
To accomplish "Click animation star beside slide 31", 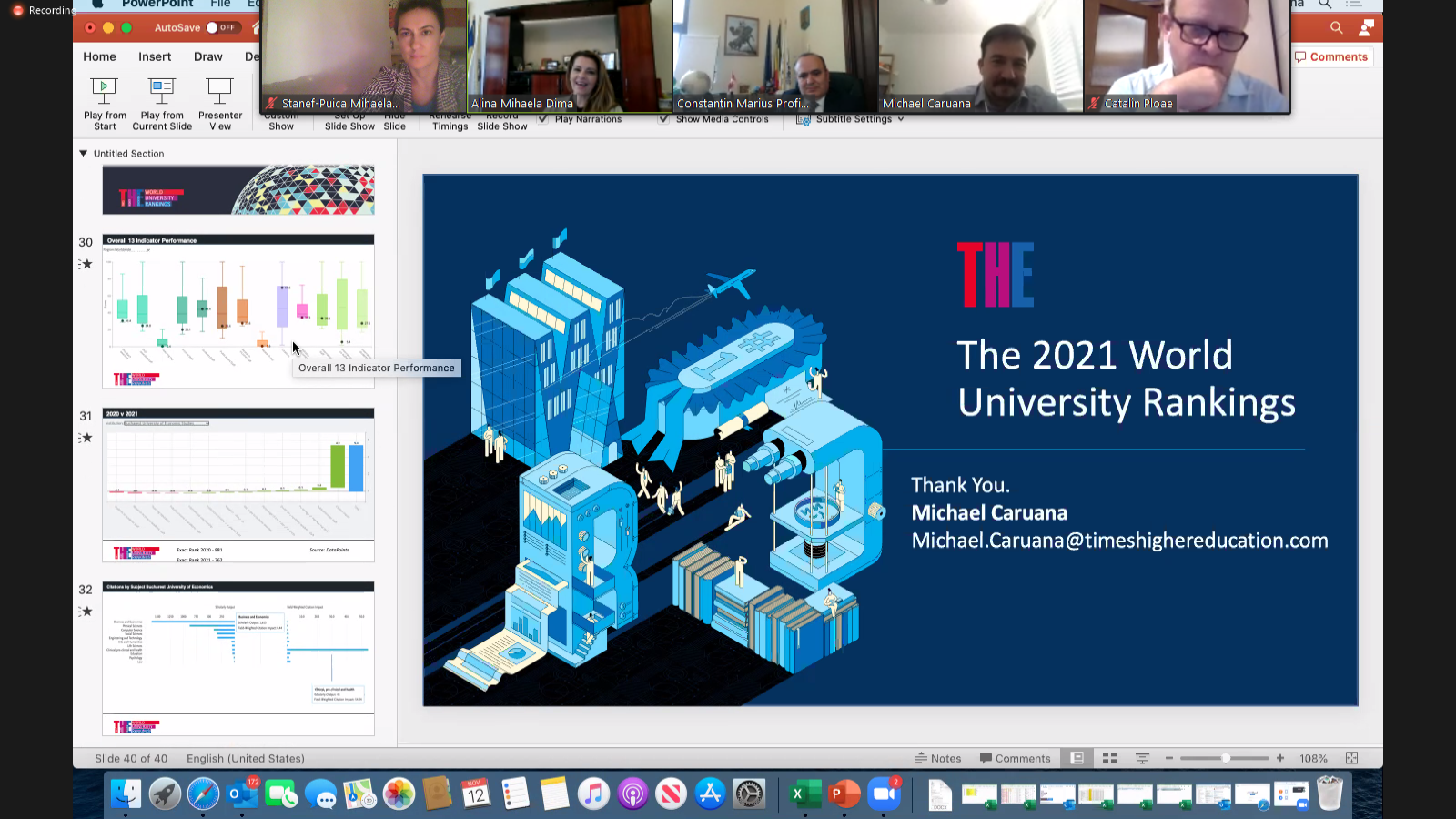I will pos(86,438).
